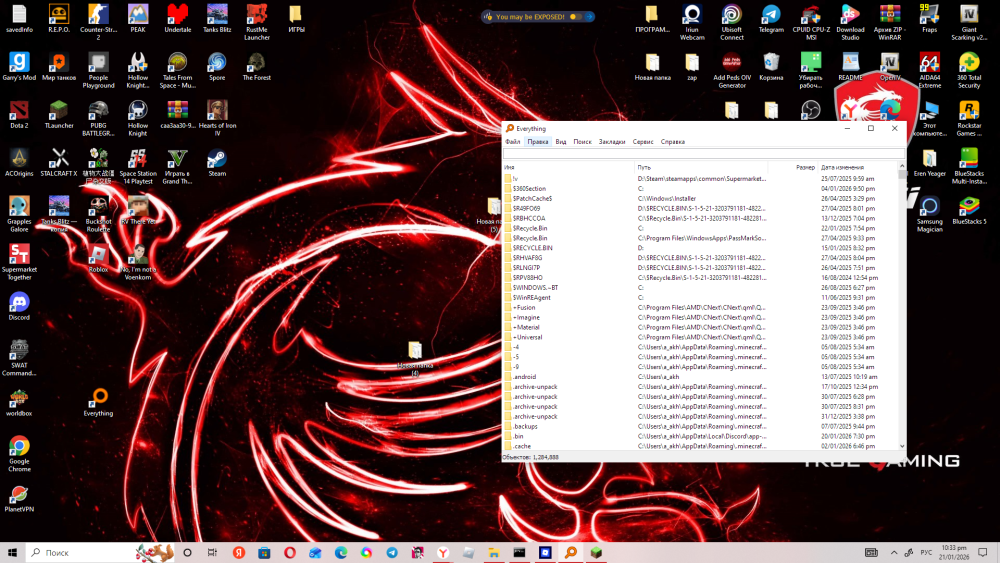Select the $360Section folder row
Screen dimensions: 1000x563
(x=700, y=189)
